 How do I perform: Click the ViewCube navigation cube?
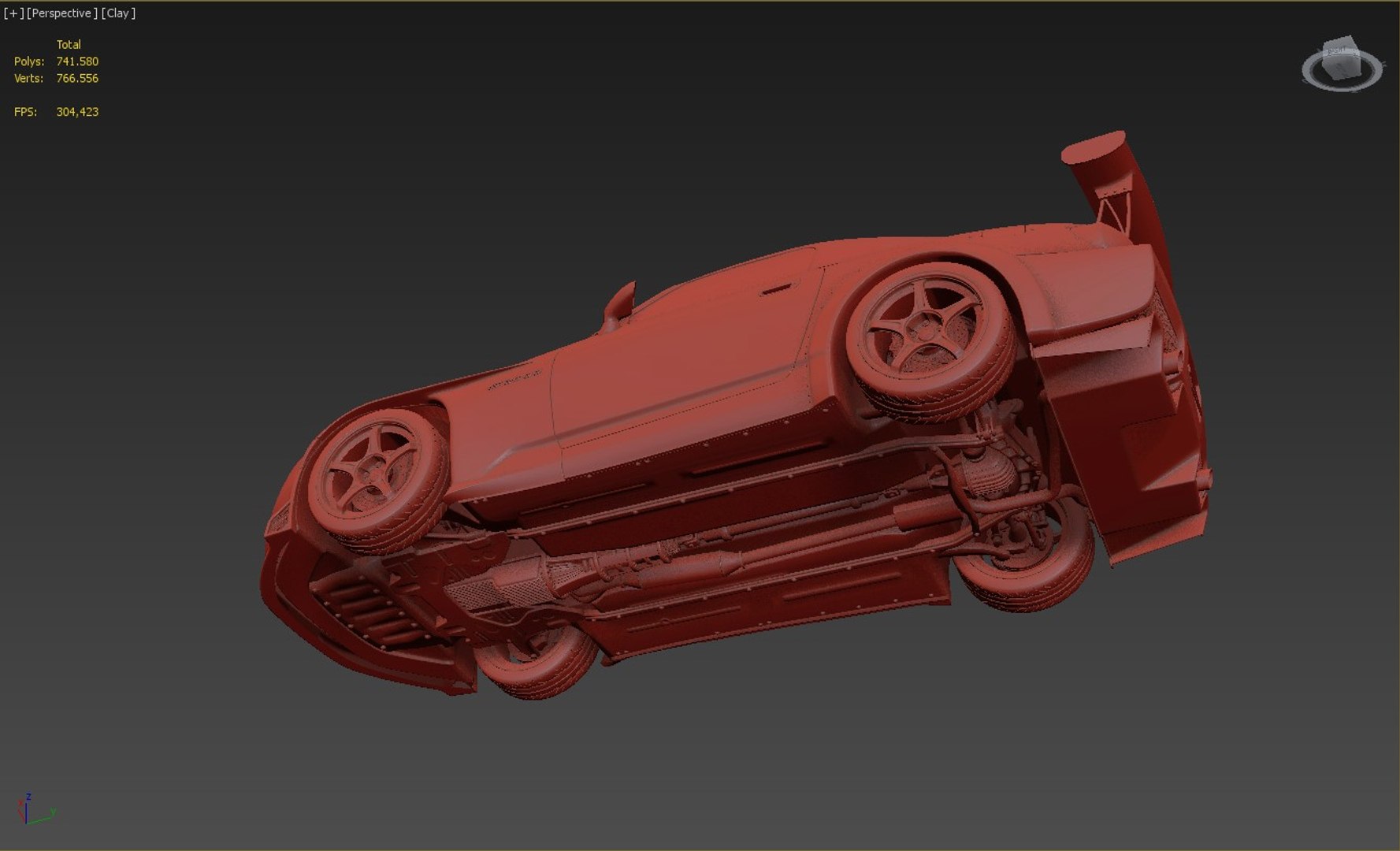[x=1341, y=58]
